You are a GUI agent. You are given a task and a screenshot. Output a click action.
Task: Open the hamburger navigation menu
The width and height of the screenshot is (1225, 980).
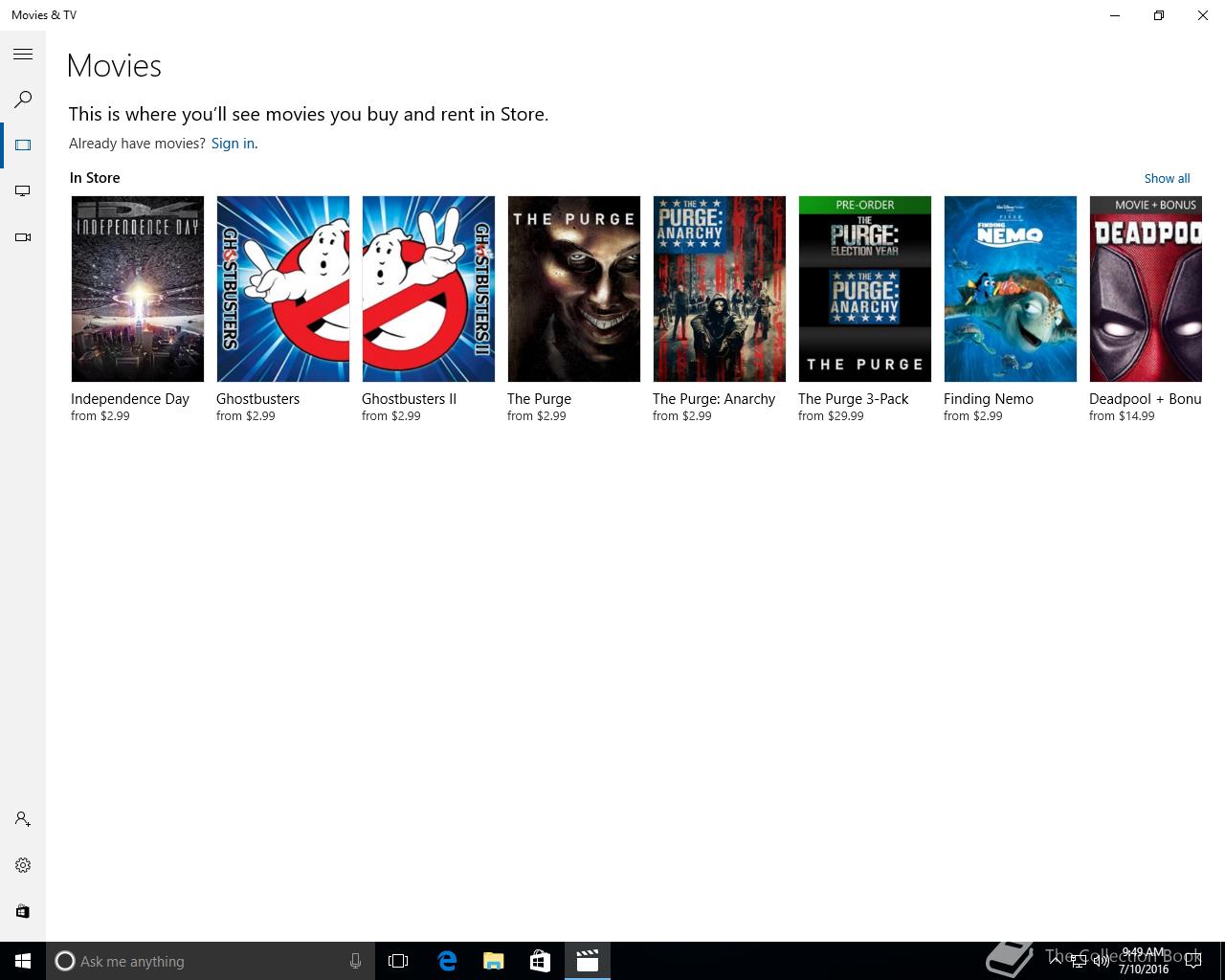pos(23,55)
